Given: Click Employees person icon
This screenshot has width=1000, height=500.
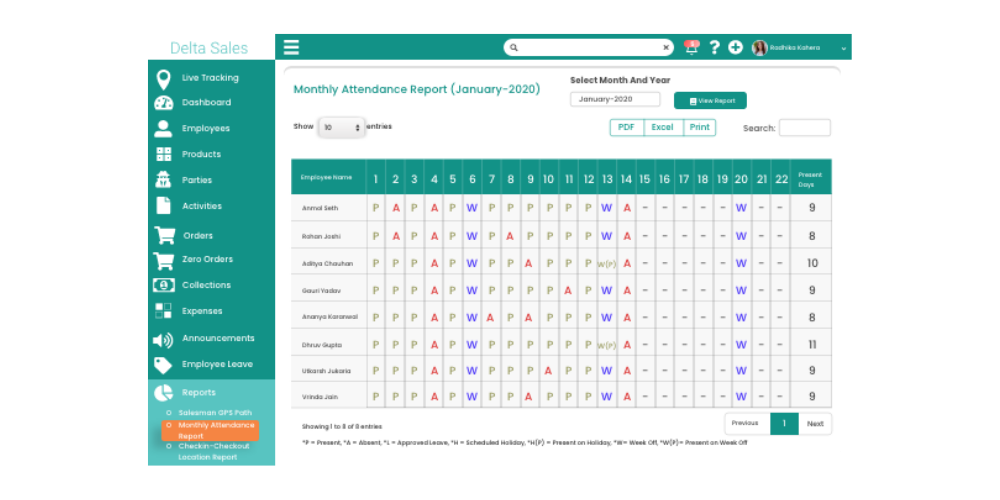Looking at the screenshot, I should point(163,128).
